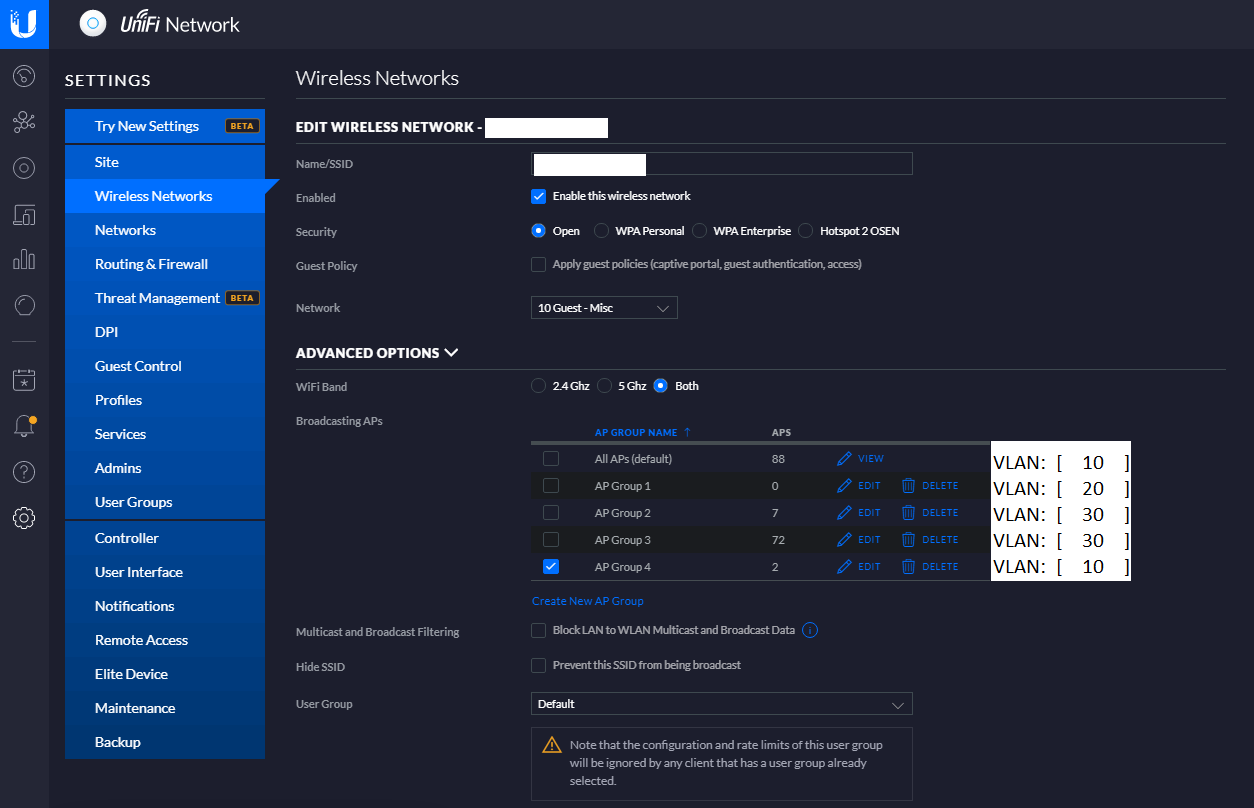1254x808 pixels.
Task: Click the Help question mark icon
Action: [24, 472]
